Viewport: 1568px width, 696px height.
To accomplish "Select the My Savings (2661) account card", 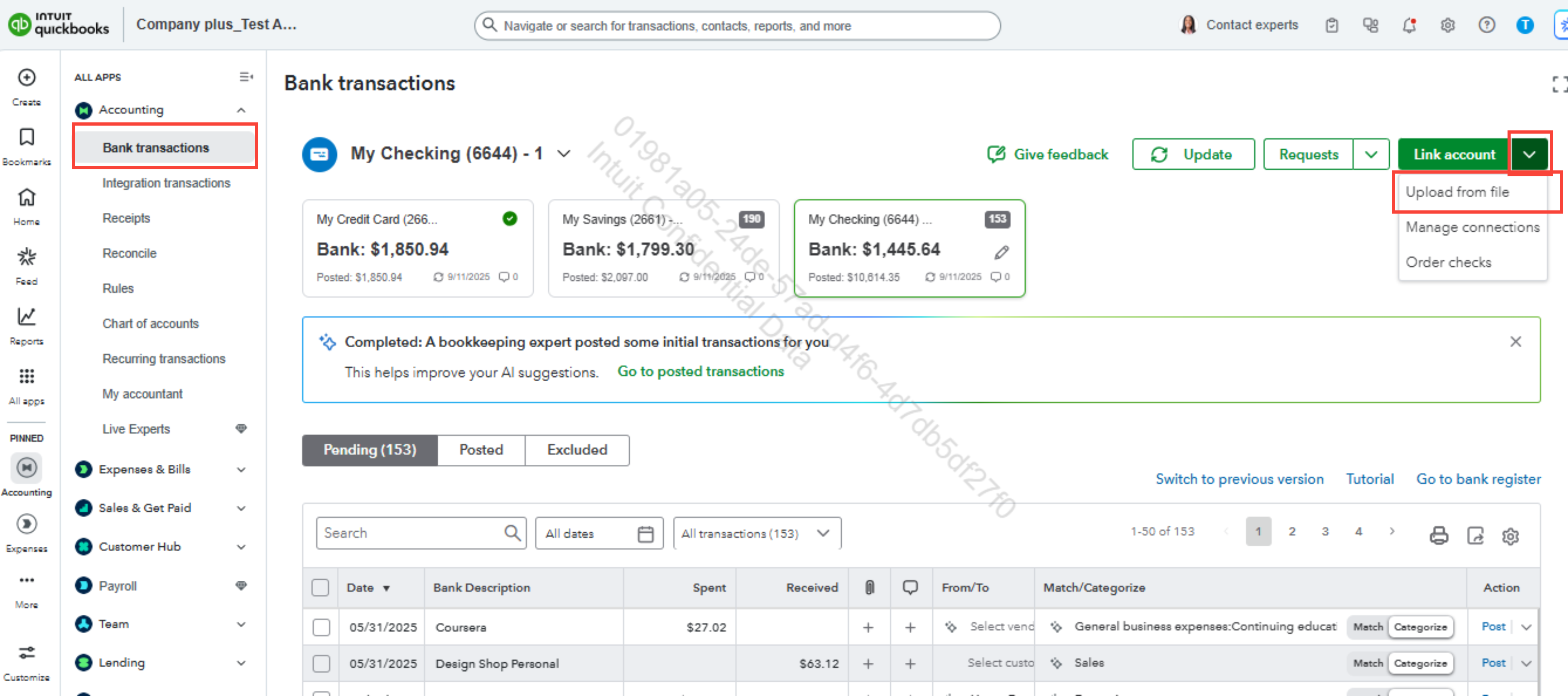I will (664, 248).
